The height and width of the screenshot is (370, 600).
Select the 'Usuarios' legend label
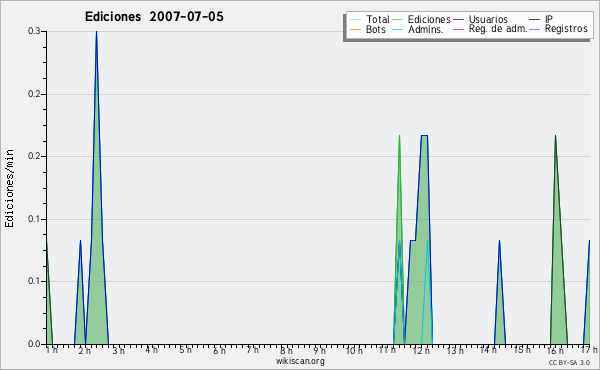click(x=488, y=19)
